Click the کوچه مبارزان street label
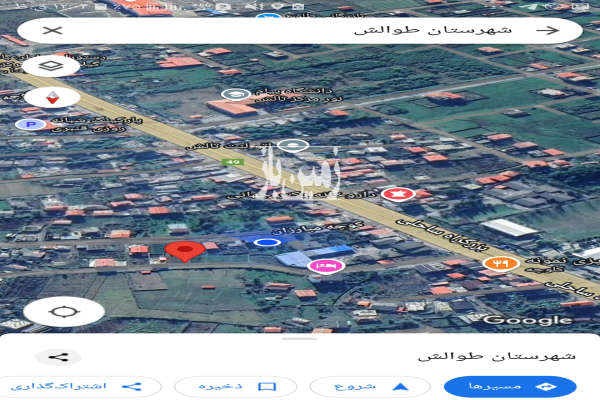The height and width of the screenshot is (400, 600). pos(318,229)
